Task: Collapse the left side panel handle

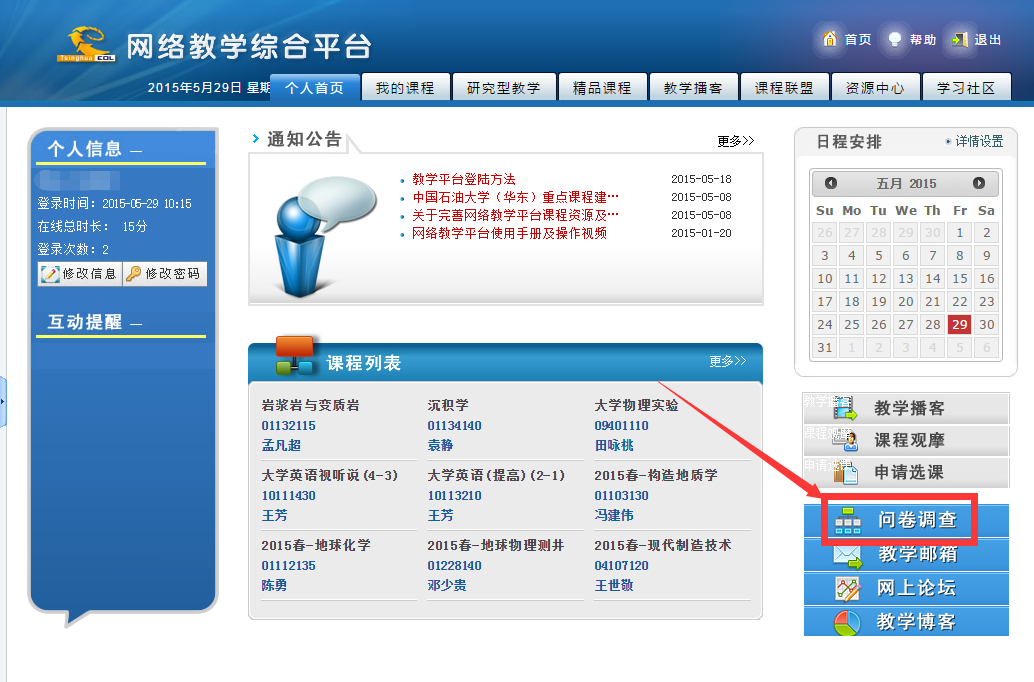Action: (x=3, y=401)
